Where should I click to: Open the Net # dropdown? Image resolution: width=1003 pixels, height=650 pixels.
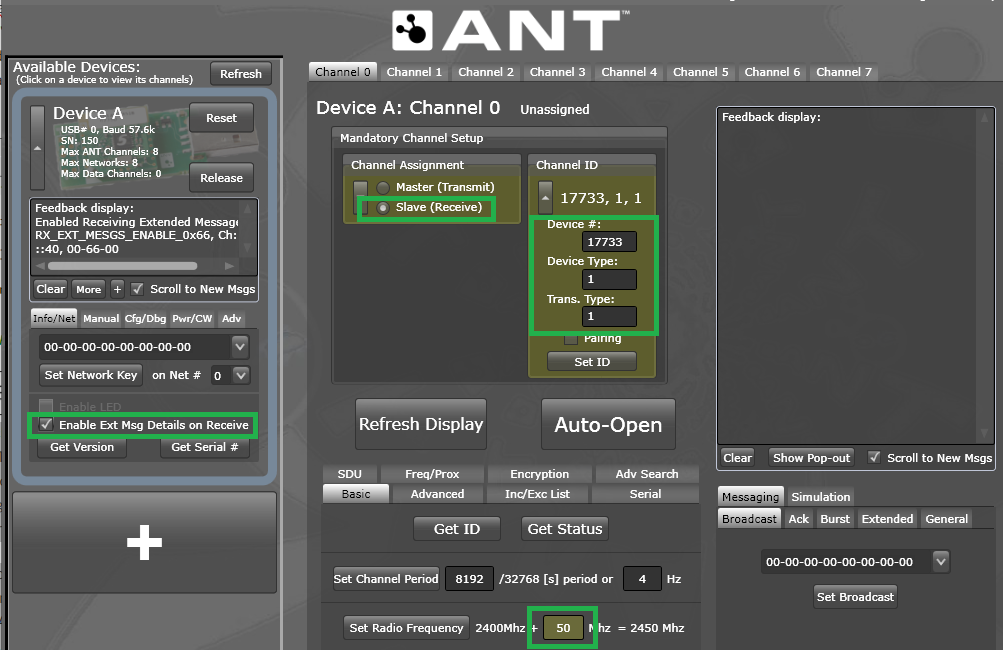point(241,376)
